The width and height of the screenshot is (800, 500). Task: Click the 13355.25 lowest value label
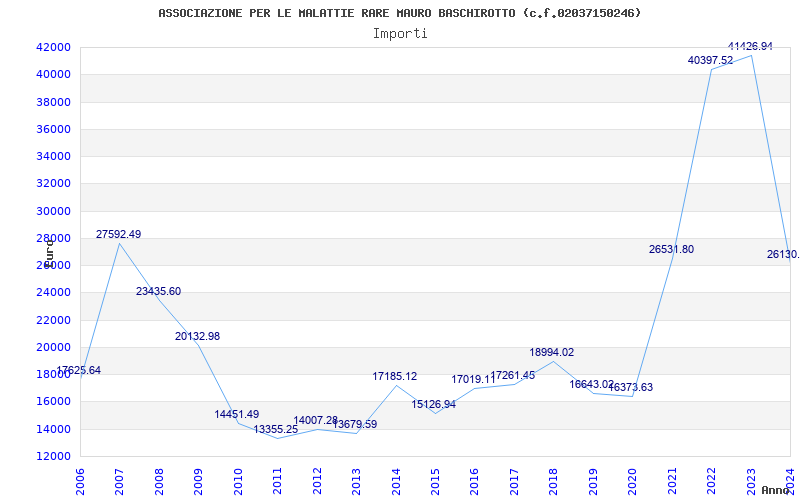click(275, 429)
